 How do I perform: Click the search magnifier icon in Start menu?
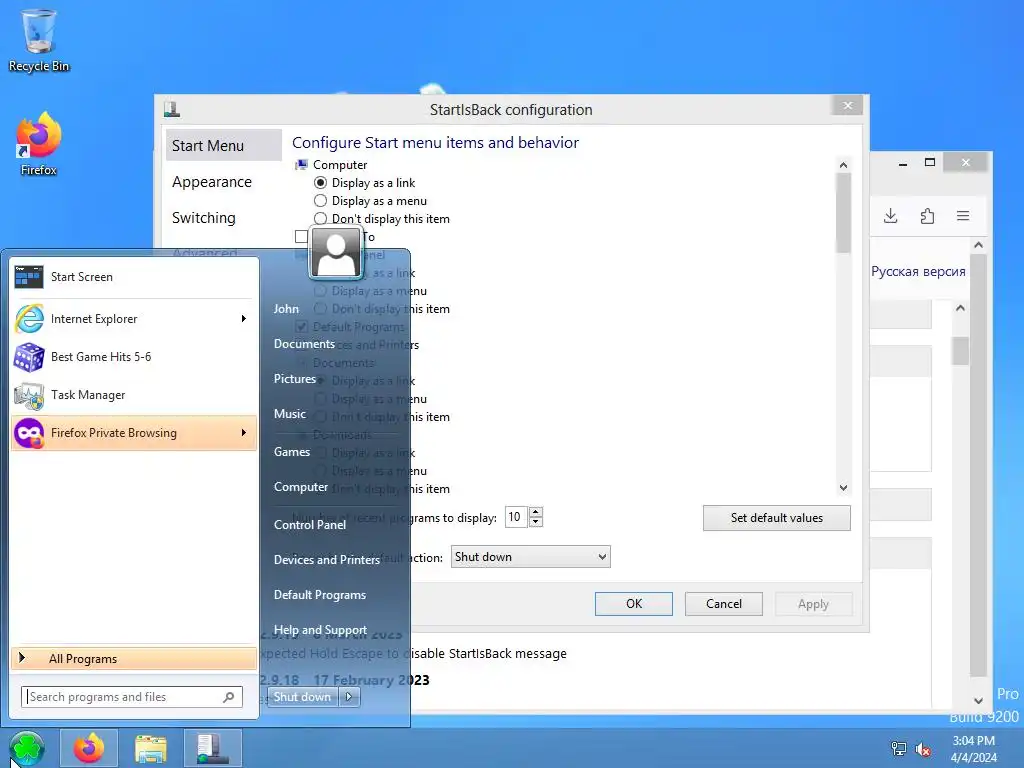[x=229, y=697]
